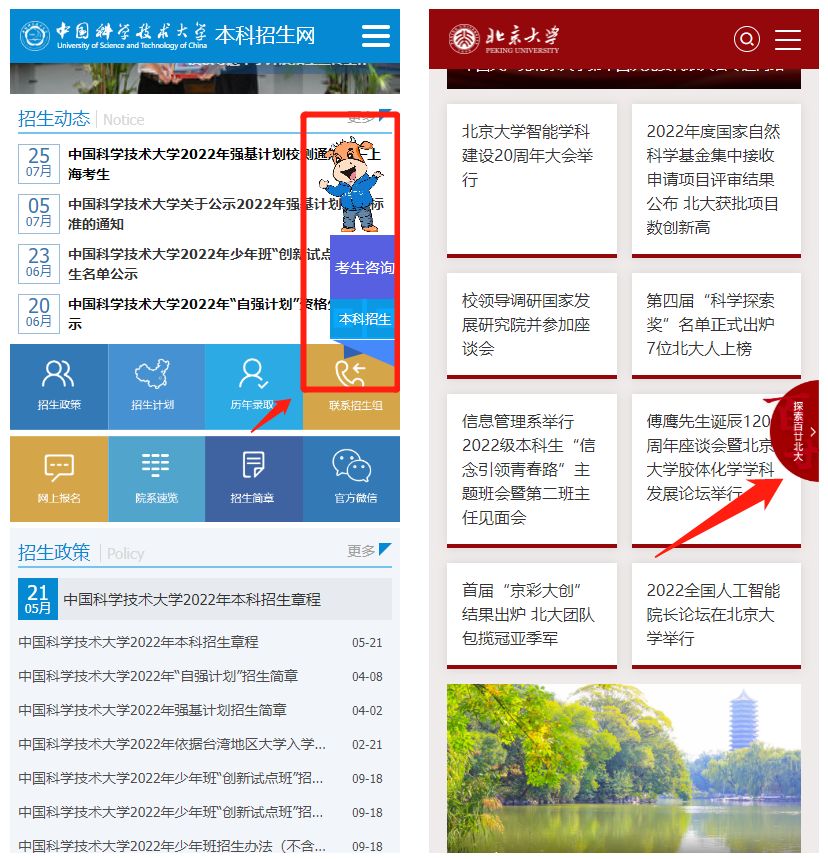828x859 pixels.
Task: Open the featured 21 05月 本科招生章程 item
Action: (x=205, y=599)
